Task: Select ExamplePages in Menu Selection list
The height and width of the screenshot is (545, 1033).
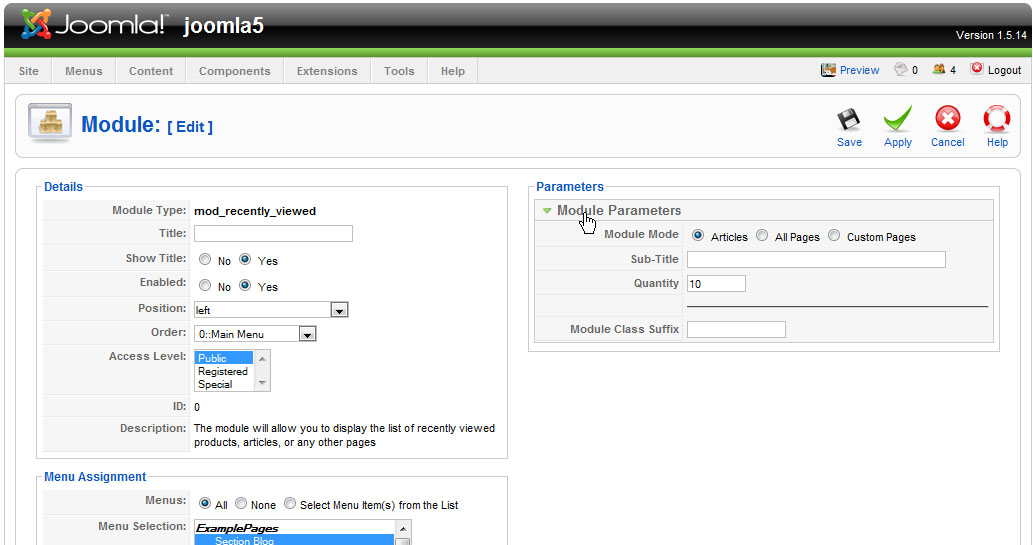Action: click(x=294, y=528)
